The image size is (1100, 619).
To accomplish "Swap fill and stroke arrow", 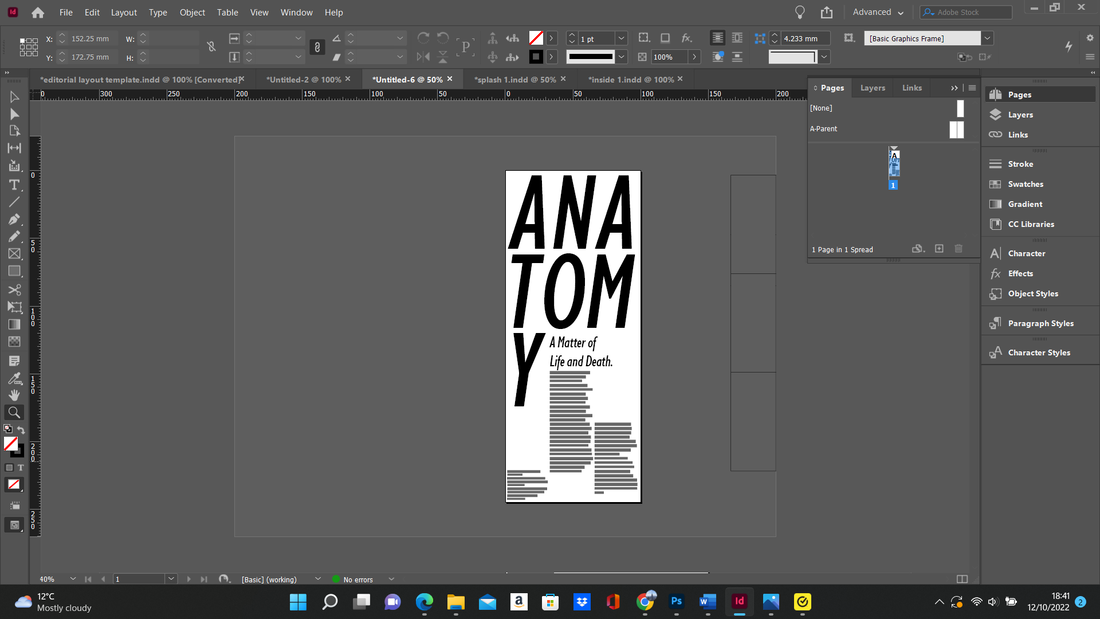I will click(x=21, y=430).
